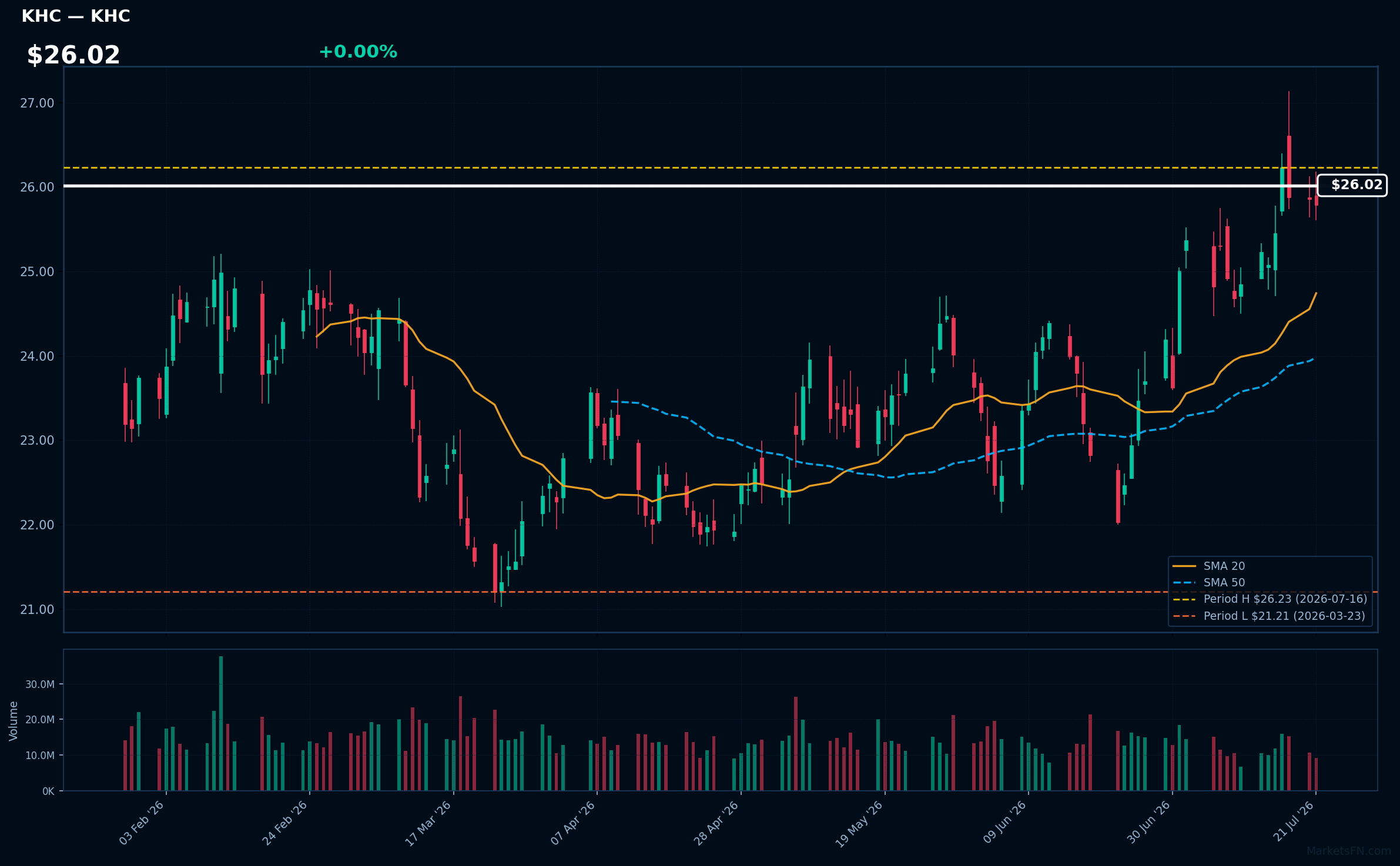Viewport: 1400px width, 866px height.
Task: Click the 26.00 price axis label
Action: coord(37,187)
